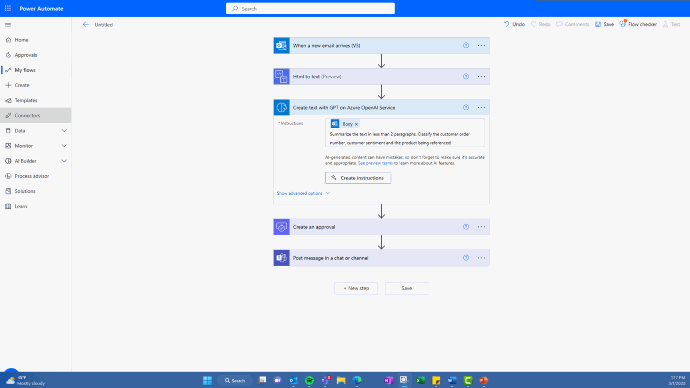
Task: Expand the Html to text step
Action: point(382,77)
